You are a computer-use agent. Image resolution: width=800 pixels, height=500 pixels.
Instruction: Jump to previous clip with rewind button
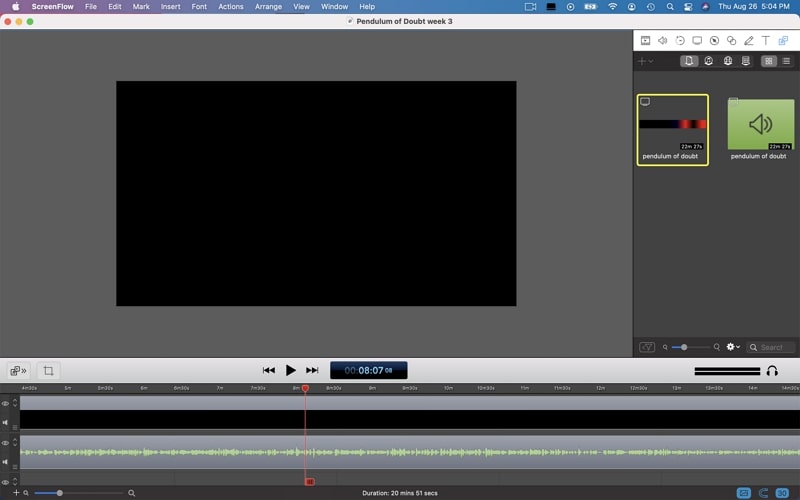(x=269, y=370)
